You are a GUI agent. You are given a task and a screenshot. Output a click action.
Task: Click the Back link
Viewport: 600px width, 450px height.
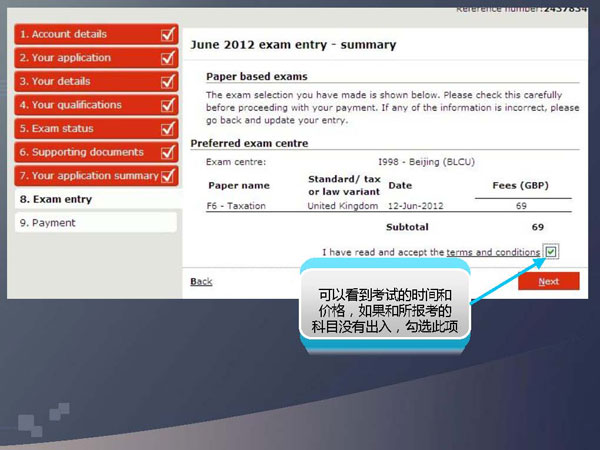201,282
